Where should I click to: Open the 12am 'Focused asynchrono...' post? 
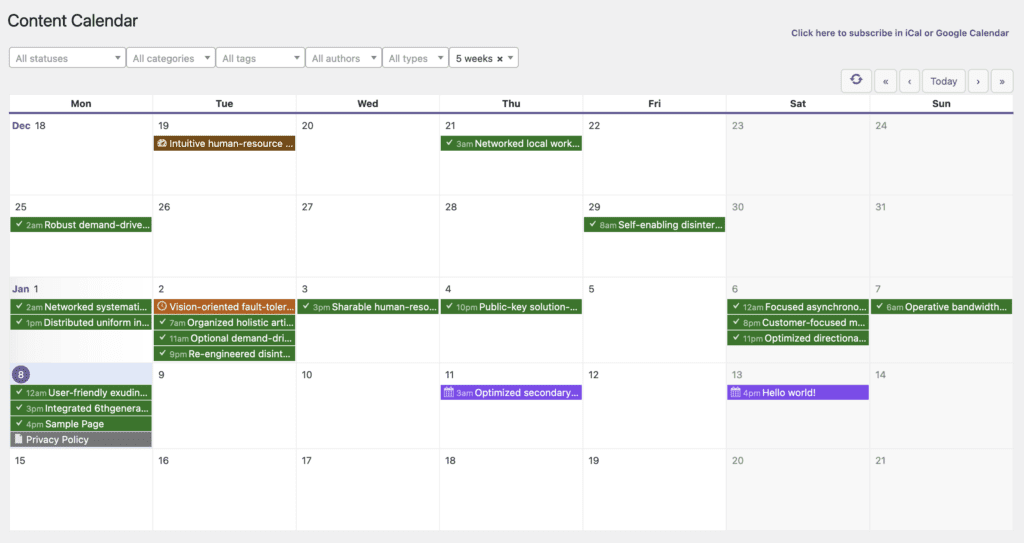[x=798, y=306]
